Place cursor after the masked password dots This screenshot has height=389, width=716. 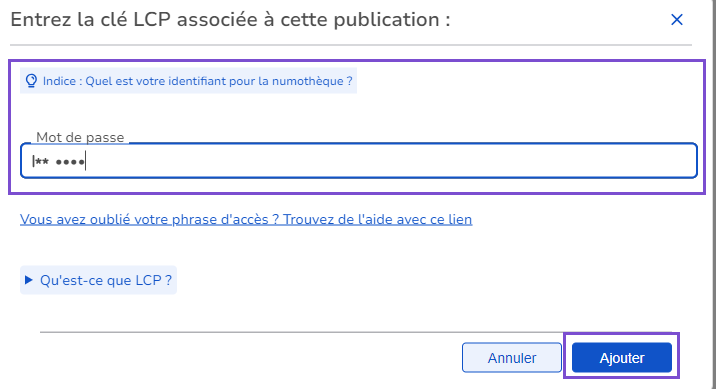(x=86, y=161)
